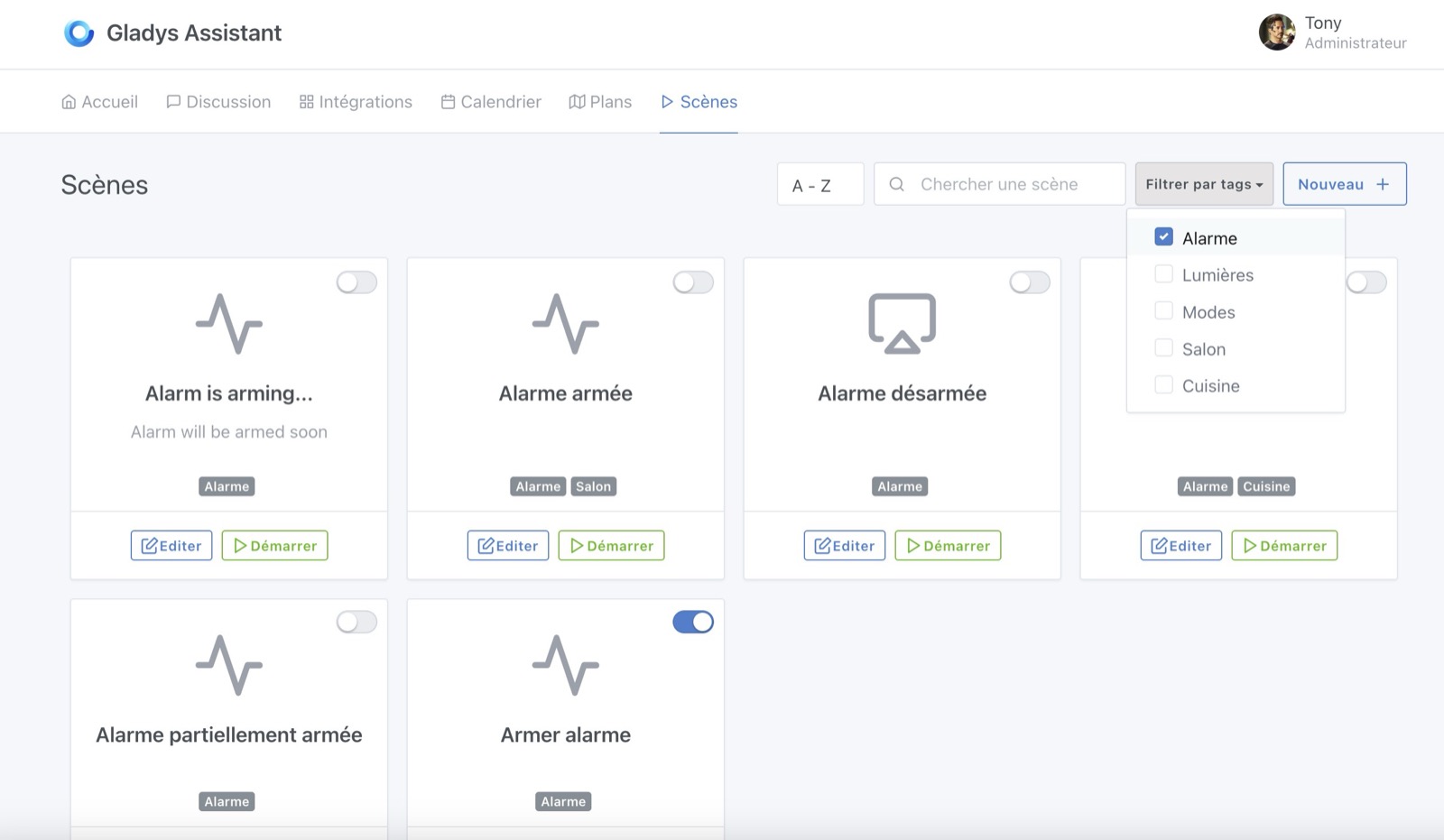Screen dimensions: 1444x840
Task: Open the A - Z sort dropdown
Action: pos(819,185)
